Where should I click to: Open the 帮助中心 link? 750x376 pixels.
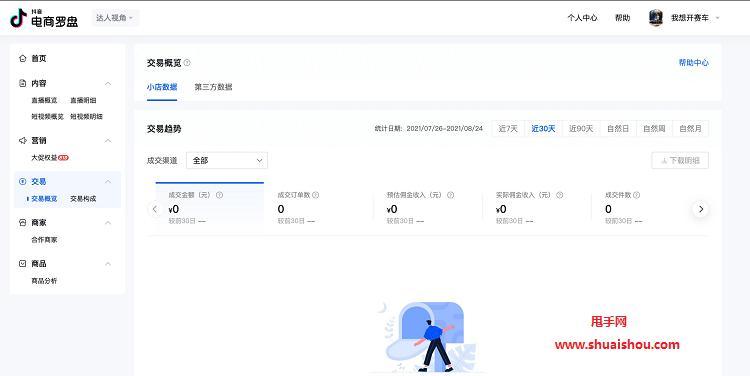tap(694, 63)
